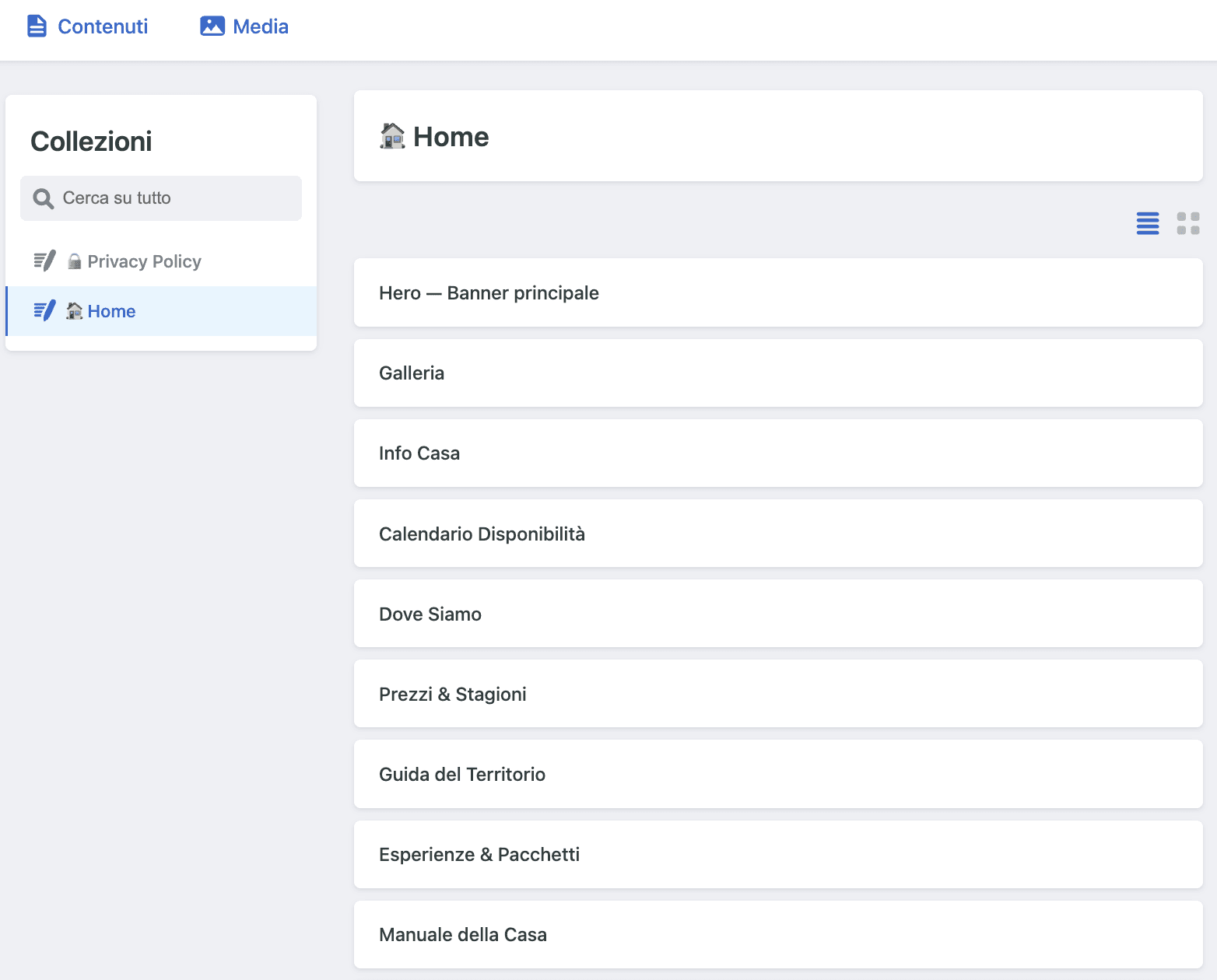This screenshot has width=1217, height=980.
Task: Click the edit icon beside Privacy Policy
Action: [44, 261]
